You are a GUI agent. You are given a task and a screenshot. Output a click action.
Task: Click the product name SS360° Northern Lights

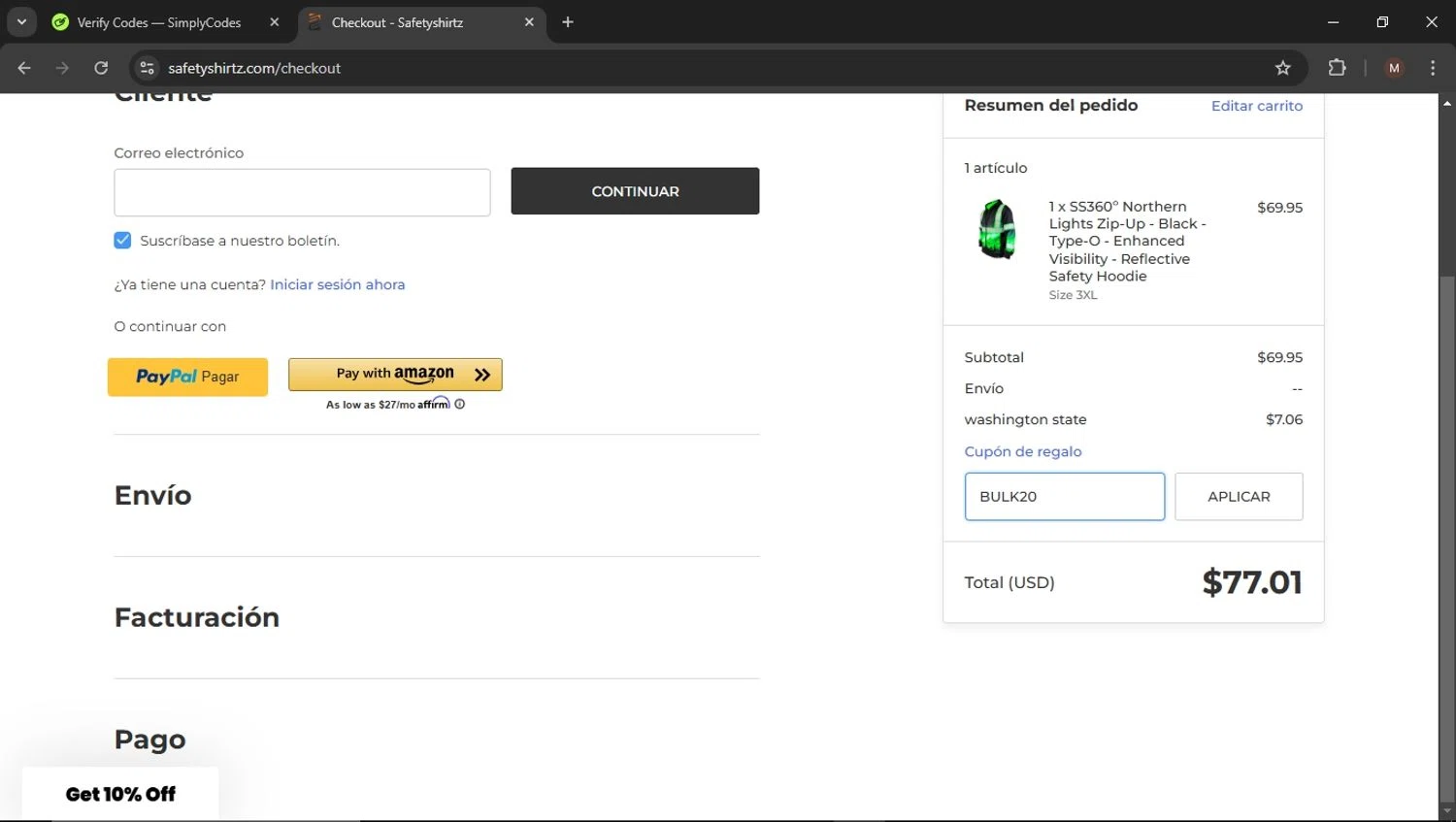tap(1127, 241)
